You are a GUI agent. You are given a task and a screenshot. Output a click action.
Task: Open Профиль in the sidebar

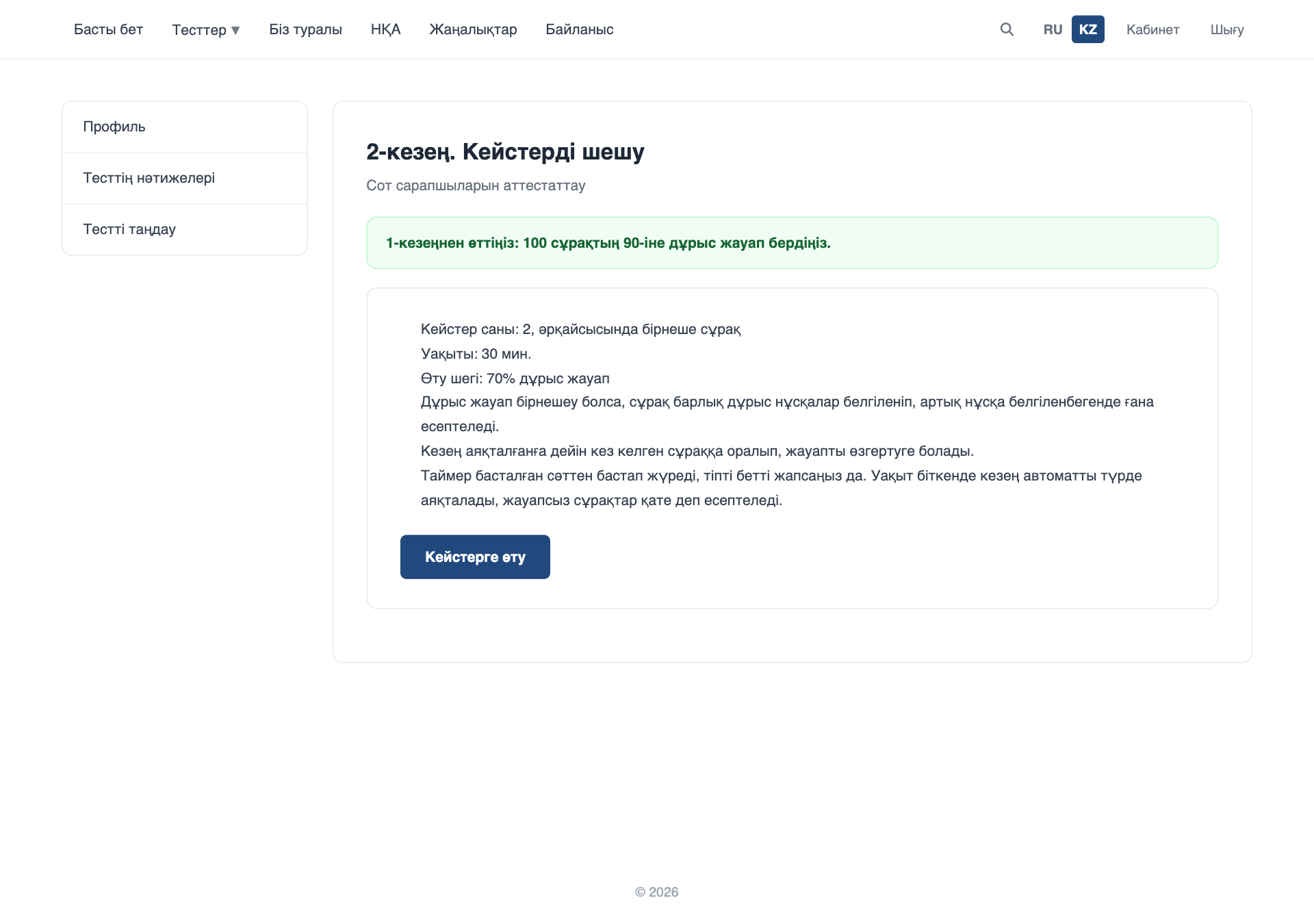pyautogui.click(x=185, y=127)
